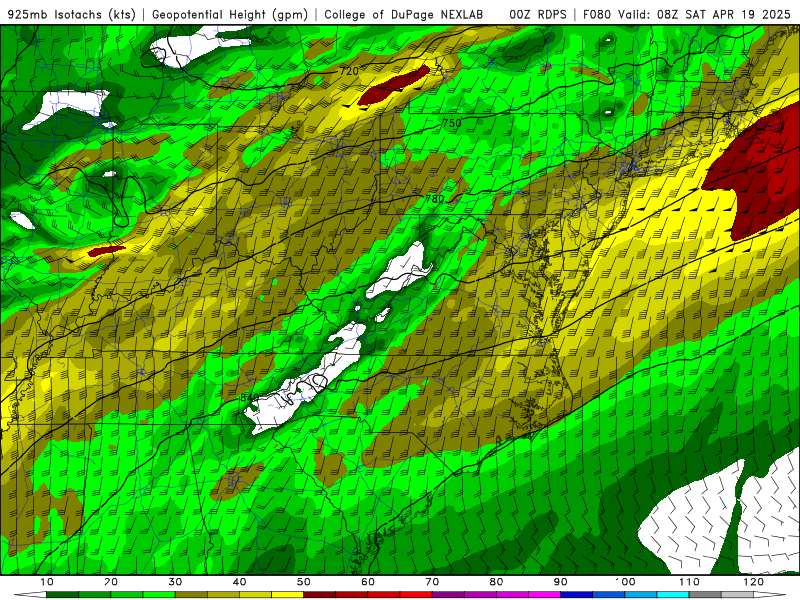The image size is (800, 600).
Task: Click the 50 kt legend value
Action: coord(304,582)
